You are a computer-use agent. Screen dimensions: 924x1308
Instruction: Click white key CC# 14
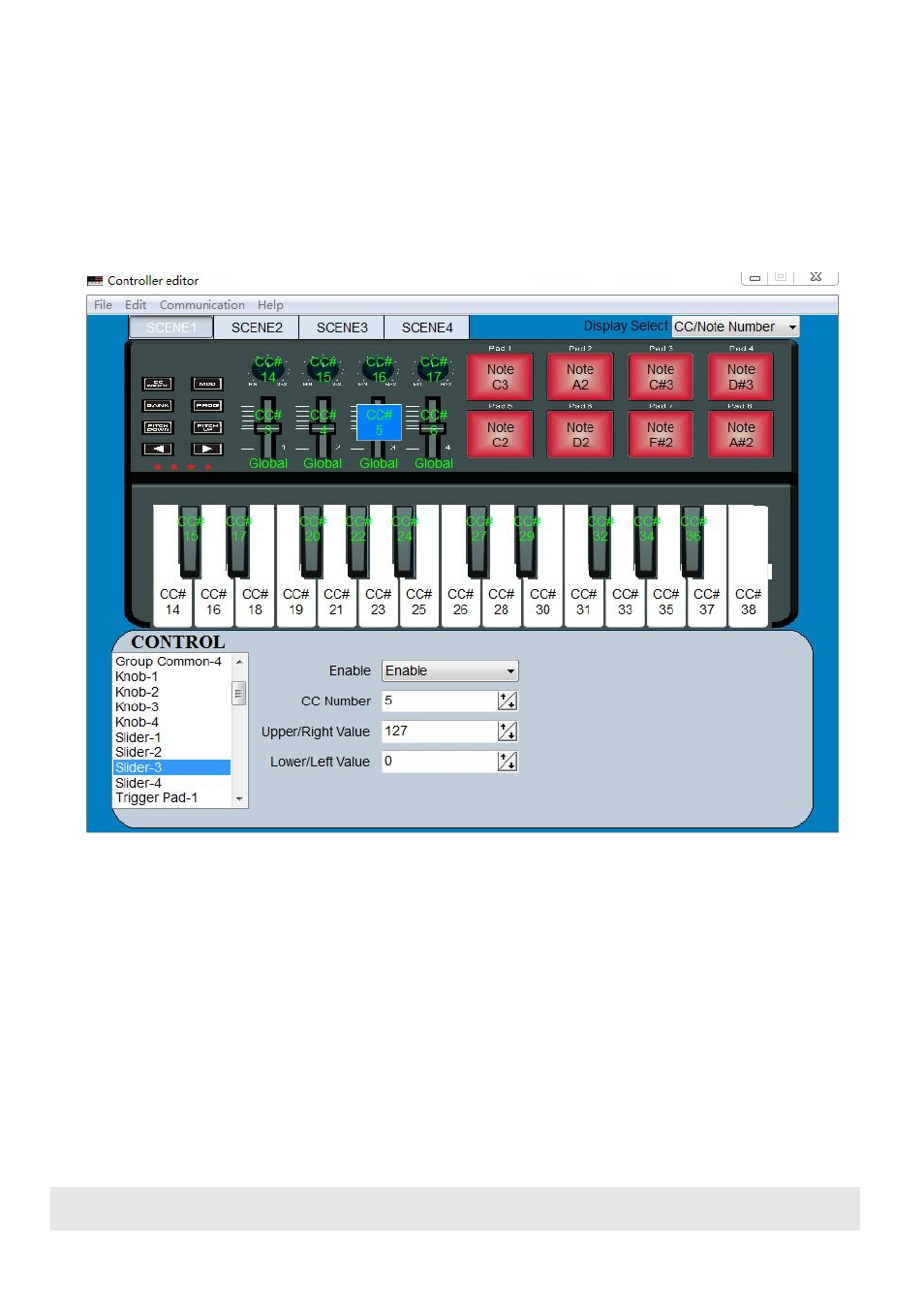coord(172,602)
